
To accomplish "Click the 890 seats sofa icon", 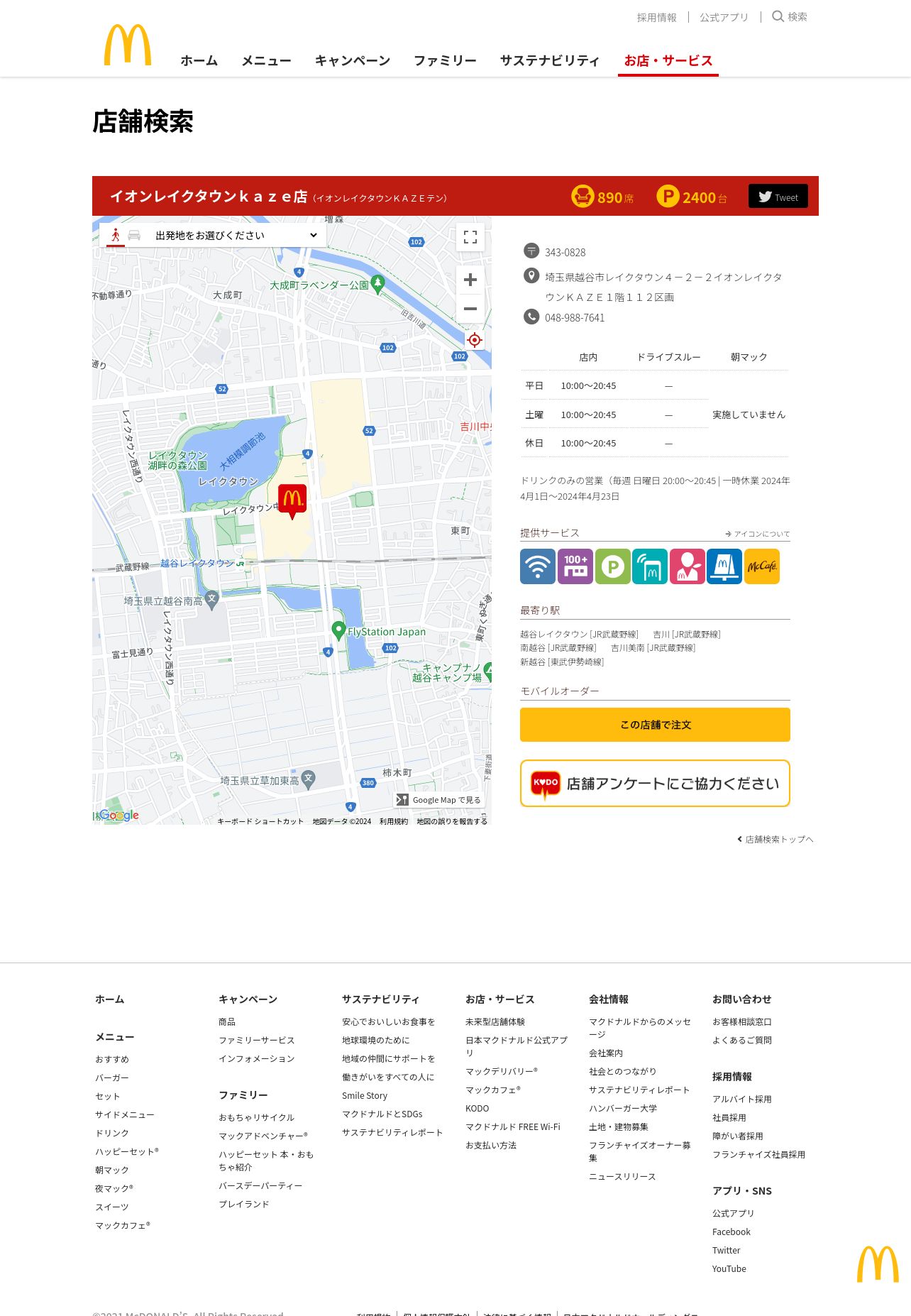I will tap(583, 196).
